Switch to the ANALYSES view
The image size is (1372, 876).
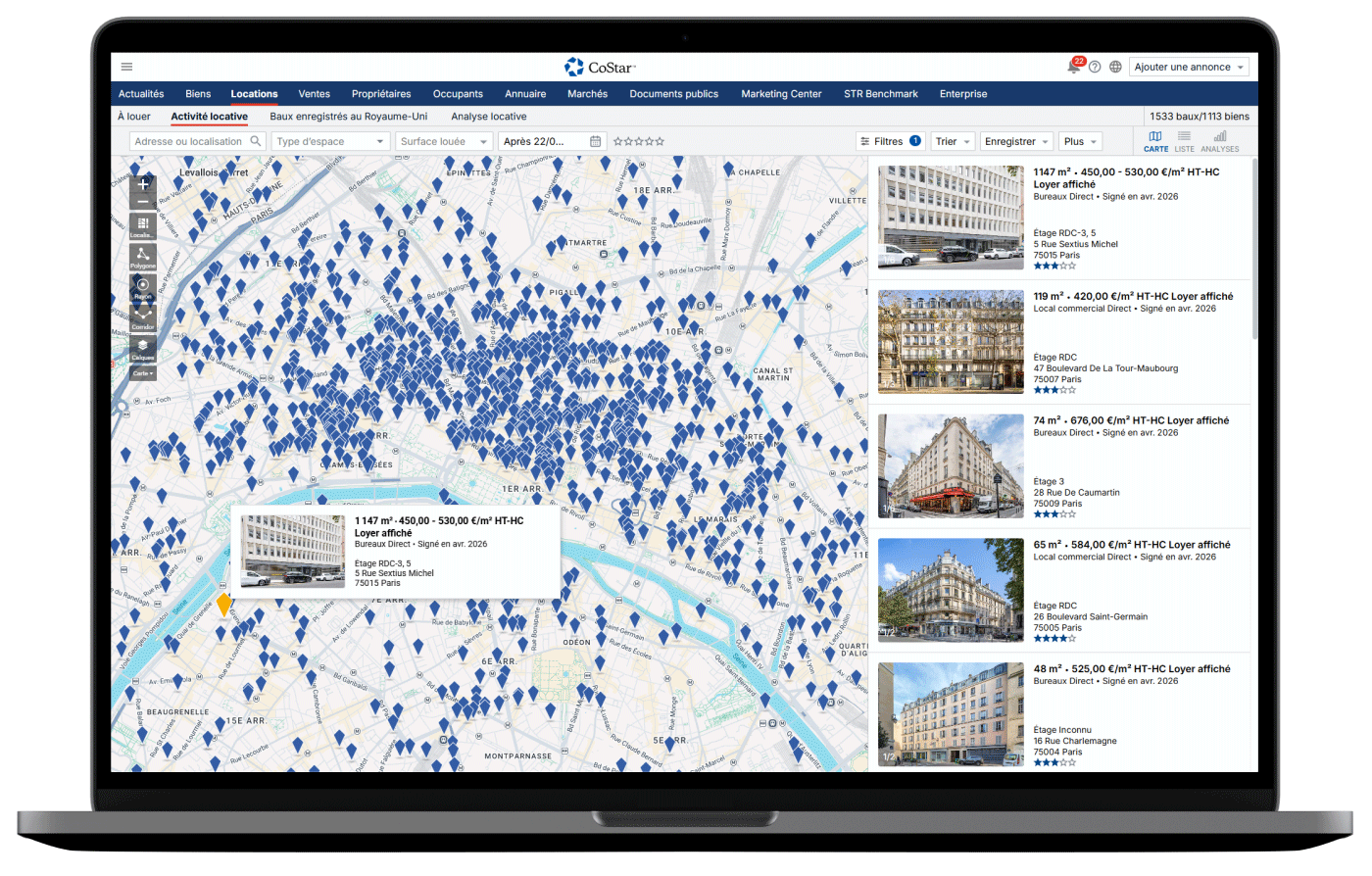pos(1220,141)
